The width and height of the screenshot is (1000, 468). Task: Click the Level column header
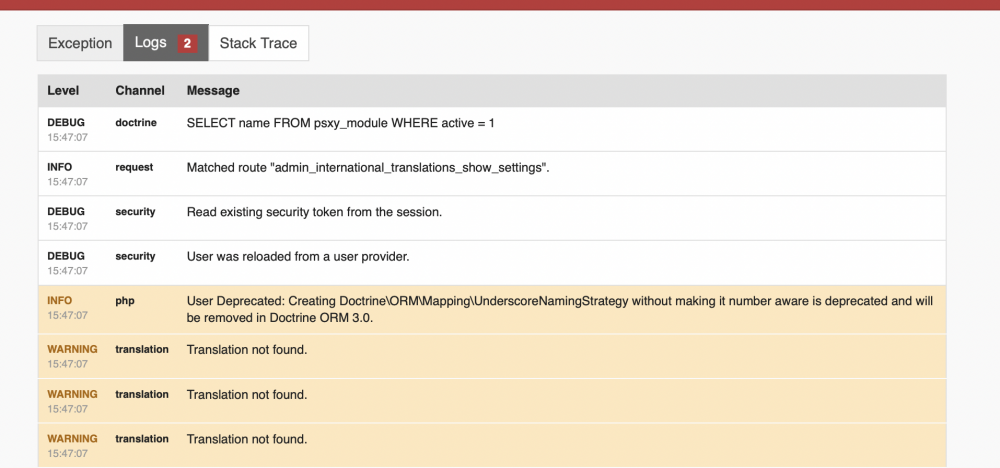coord(63,90)
